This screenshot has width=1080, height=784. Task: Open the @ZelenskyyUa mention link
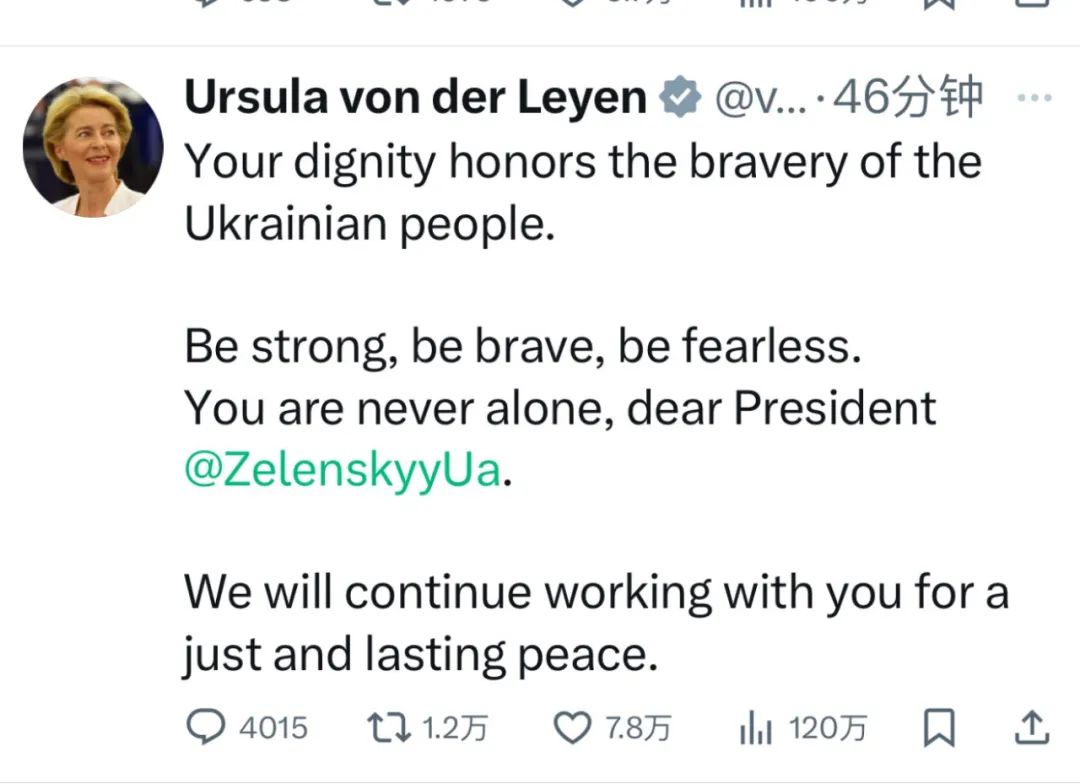pyautogui.click(x=342, y=470)
